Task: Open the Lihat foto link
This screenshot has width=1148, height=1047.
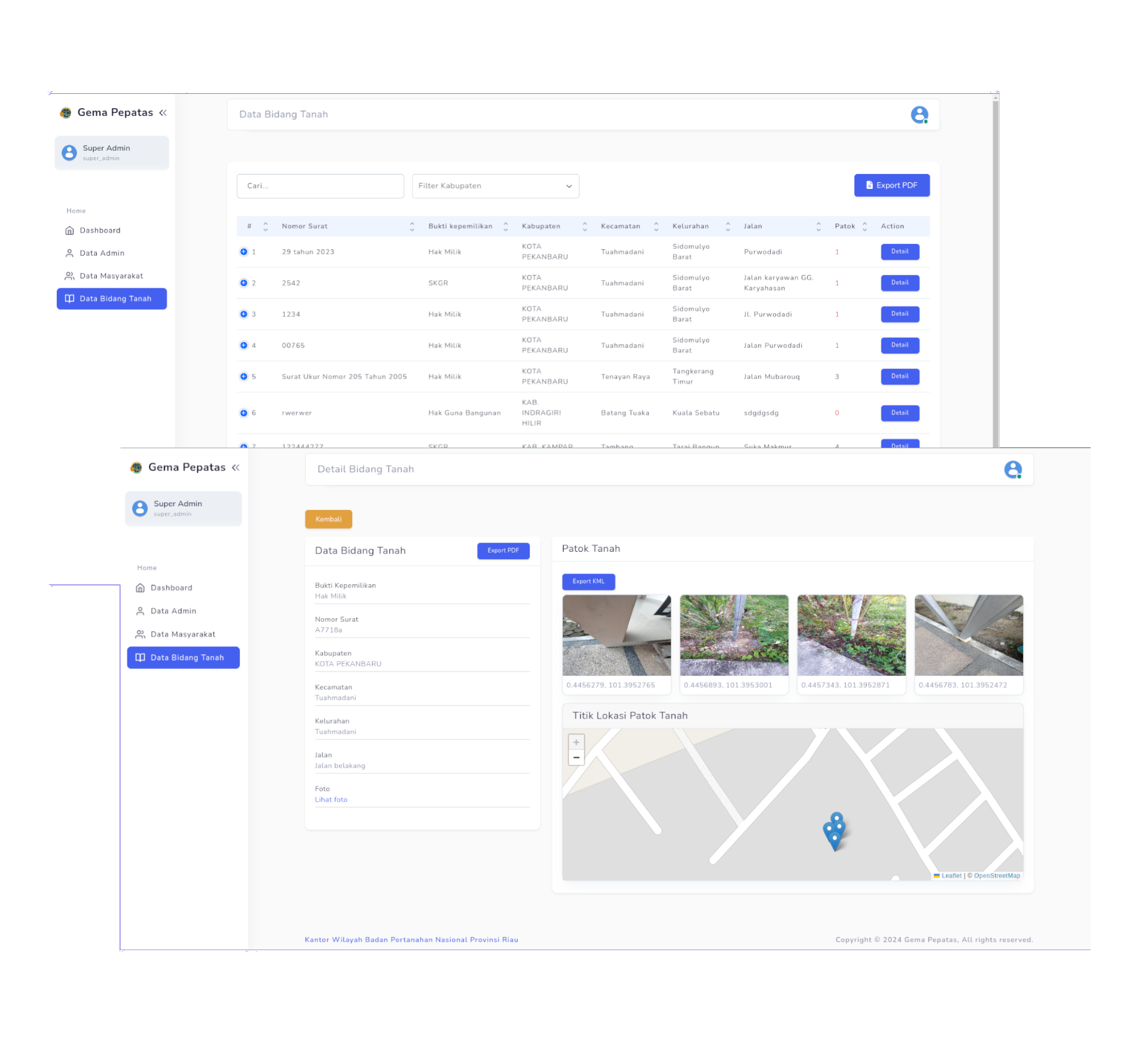Action: tap(331, 799)
